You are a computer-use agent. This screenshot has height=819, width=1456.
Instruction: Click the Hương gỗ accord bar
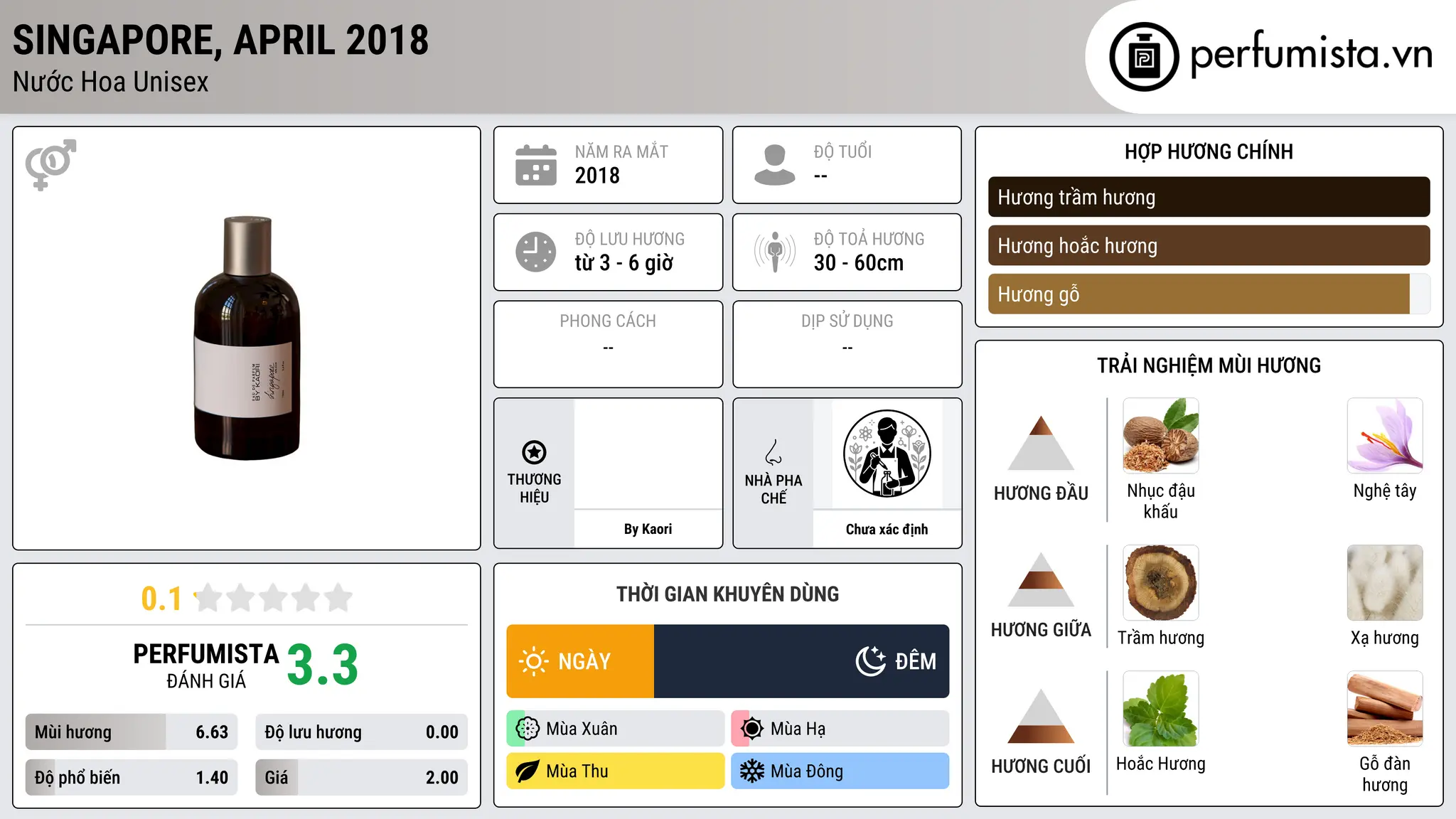pyautogui.click(x=1209, y=294)
